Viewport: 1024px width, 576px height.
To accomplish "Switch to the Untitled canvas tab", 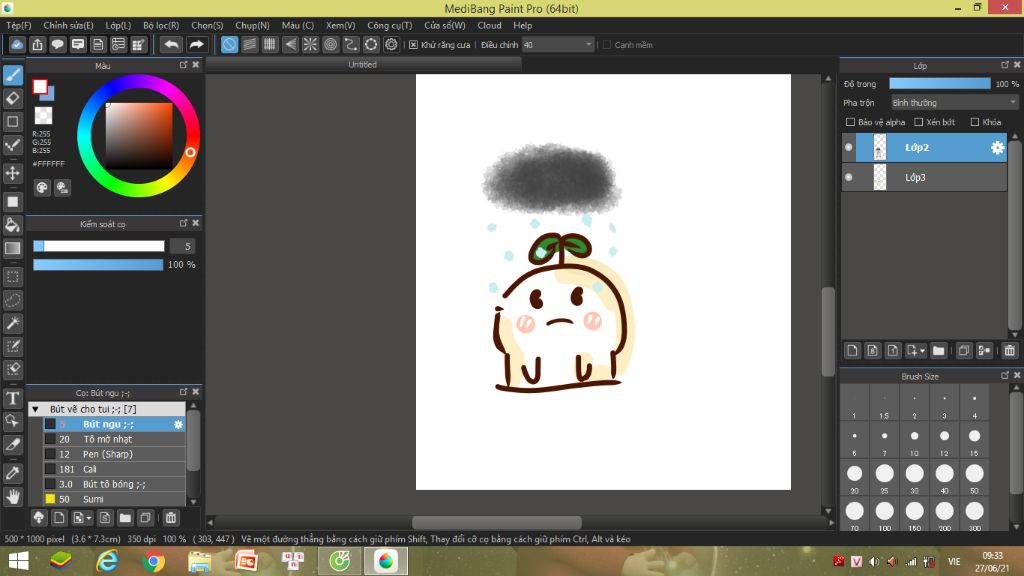I will (362, 65).
